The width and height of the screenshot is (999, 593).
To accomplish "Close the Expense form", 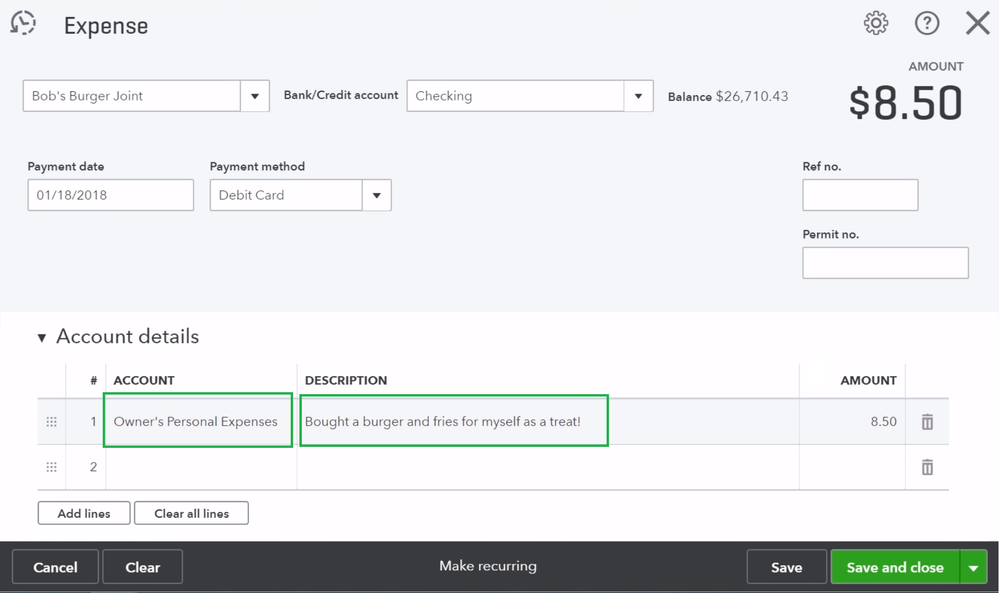I will pyautogui.click(x=977, y=24).
